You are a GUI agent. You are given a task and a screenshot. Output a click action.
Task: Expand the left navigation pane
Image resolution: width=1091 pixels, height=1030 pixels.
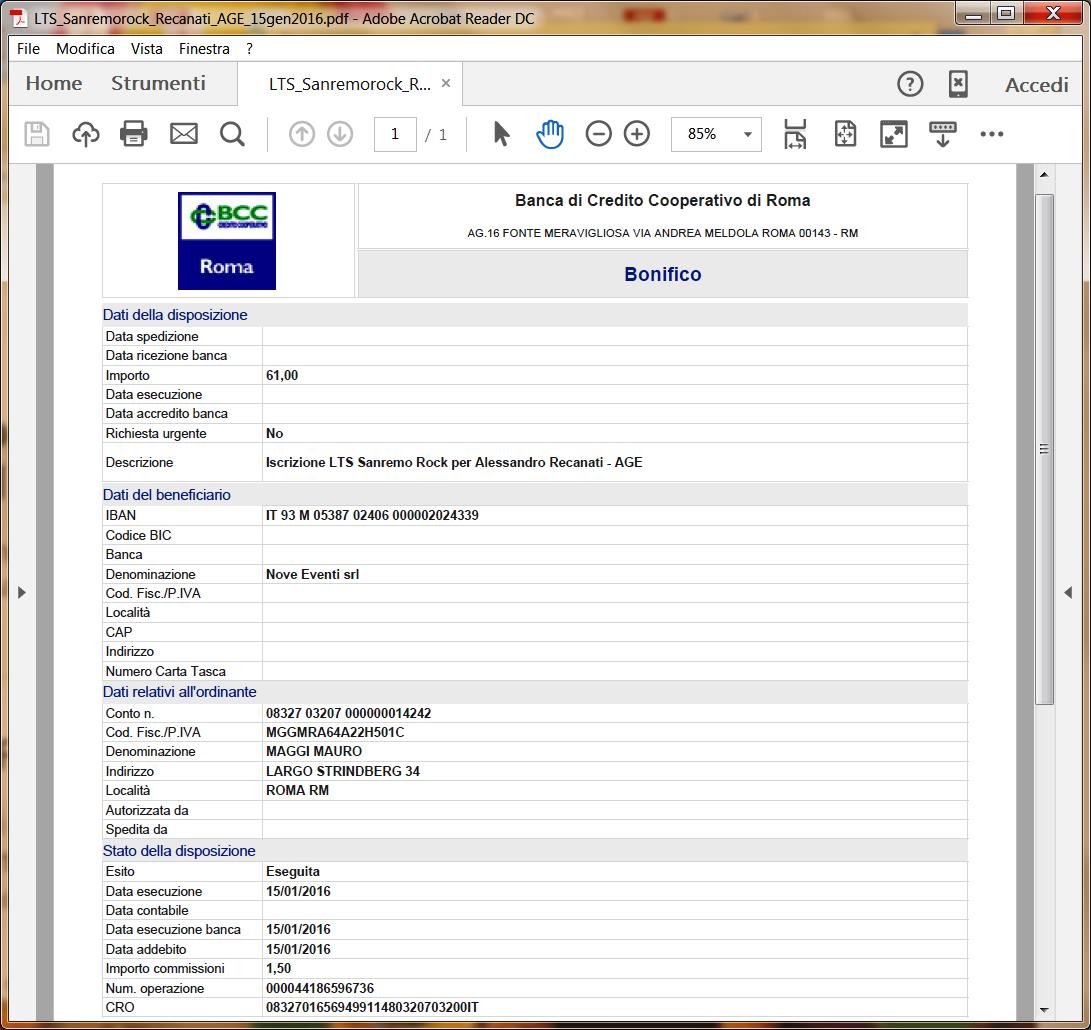click(x=22, y=592)
